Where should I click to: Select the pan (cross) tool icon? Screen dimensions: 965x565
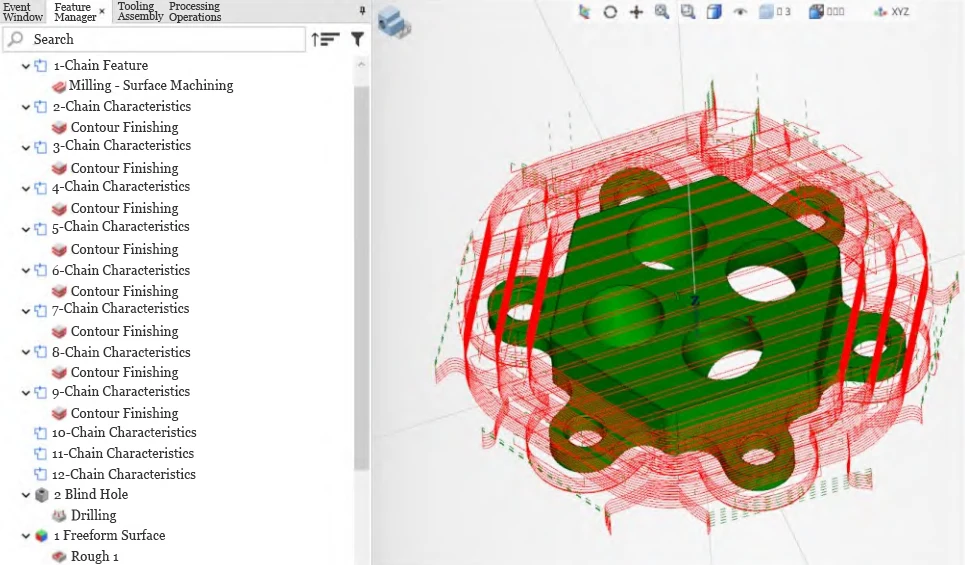[636, 12]
